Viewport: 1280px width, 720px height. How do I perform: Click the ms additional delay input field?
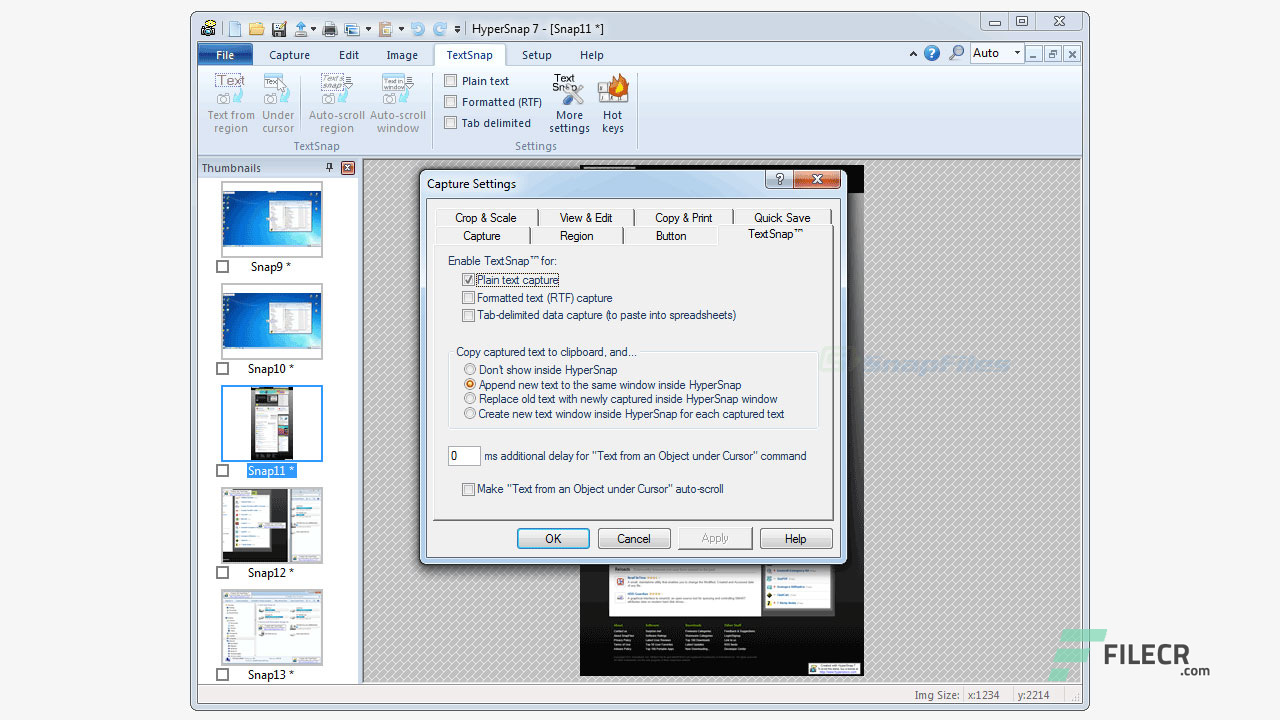click(464, 456)
